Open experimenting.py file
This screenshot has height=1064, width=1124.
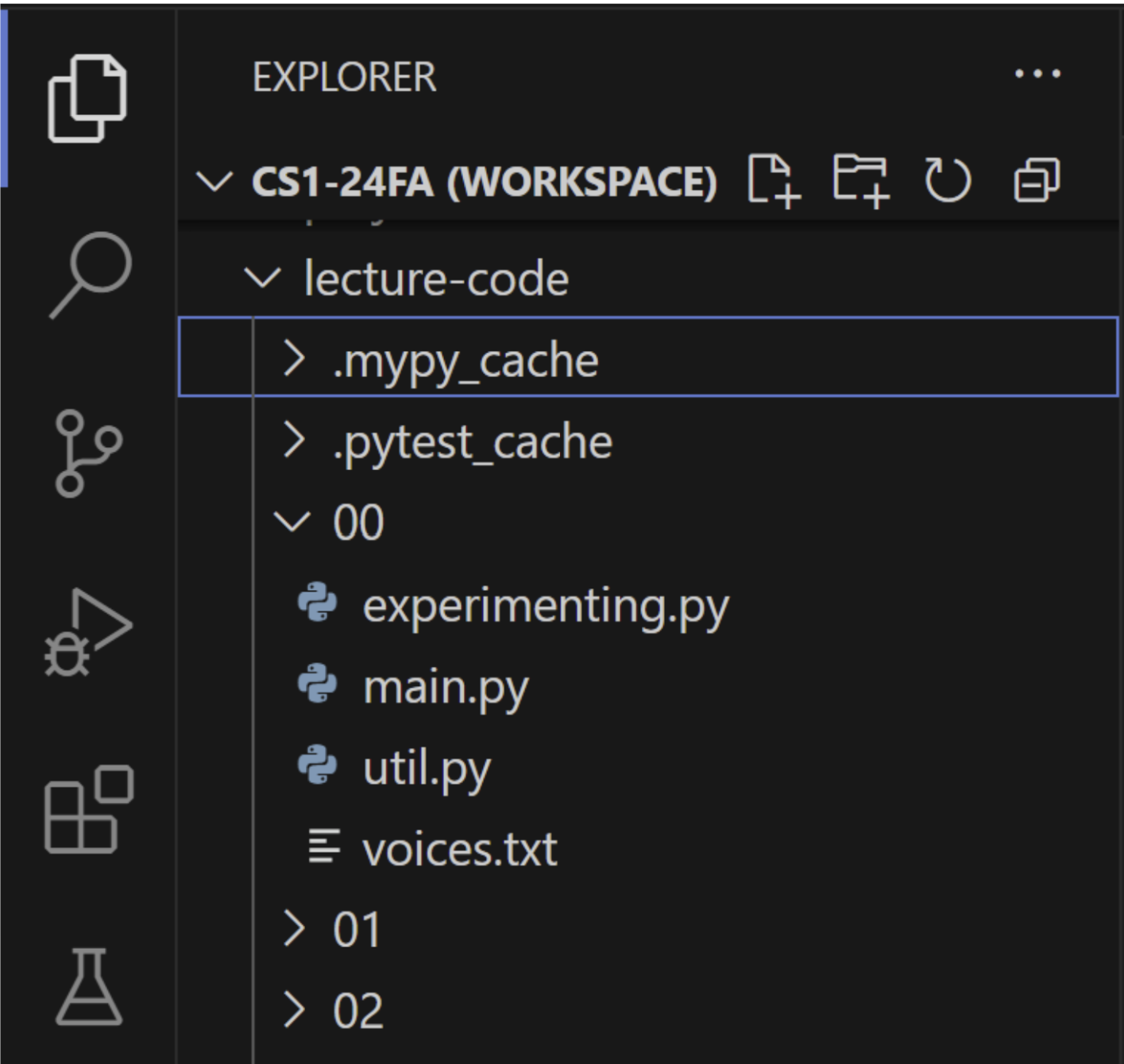point(545,606)
